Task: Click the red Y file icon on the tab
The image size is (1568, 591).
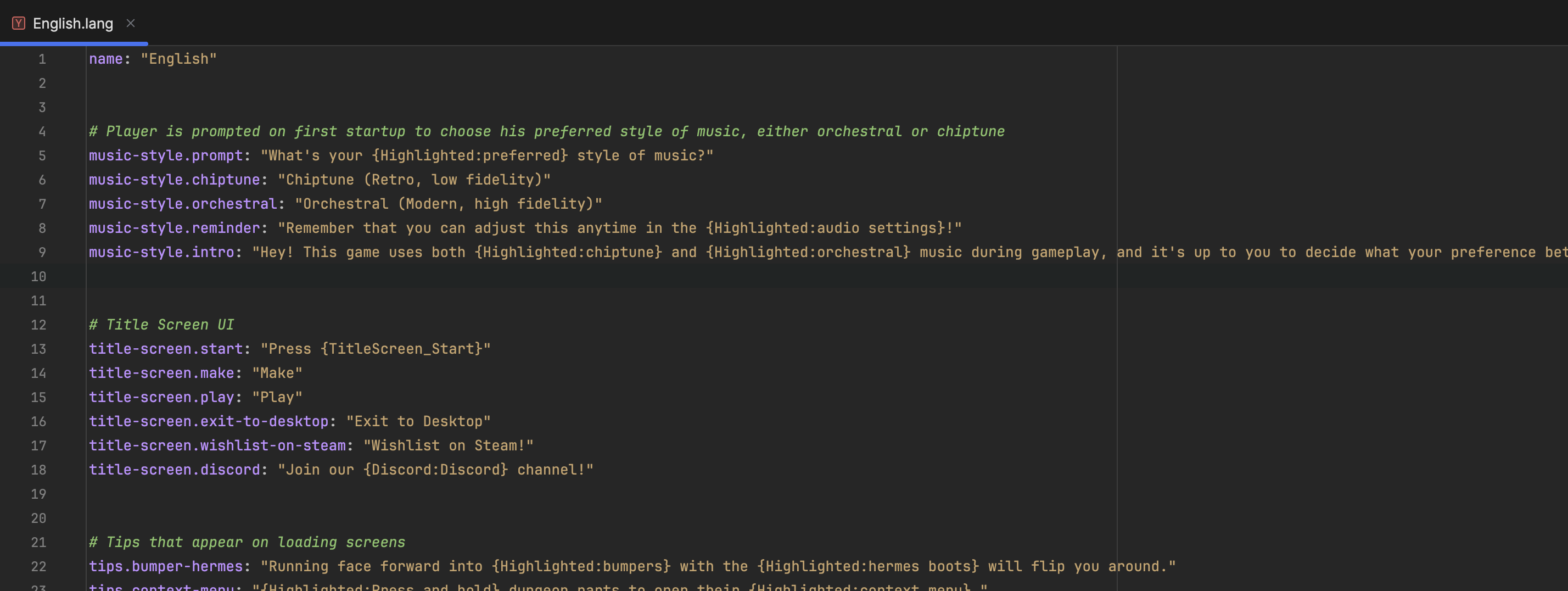Action: tap(19, 23)
